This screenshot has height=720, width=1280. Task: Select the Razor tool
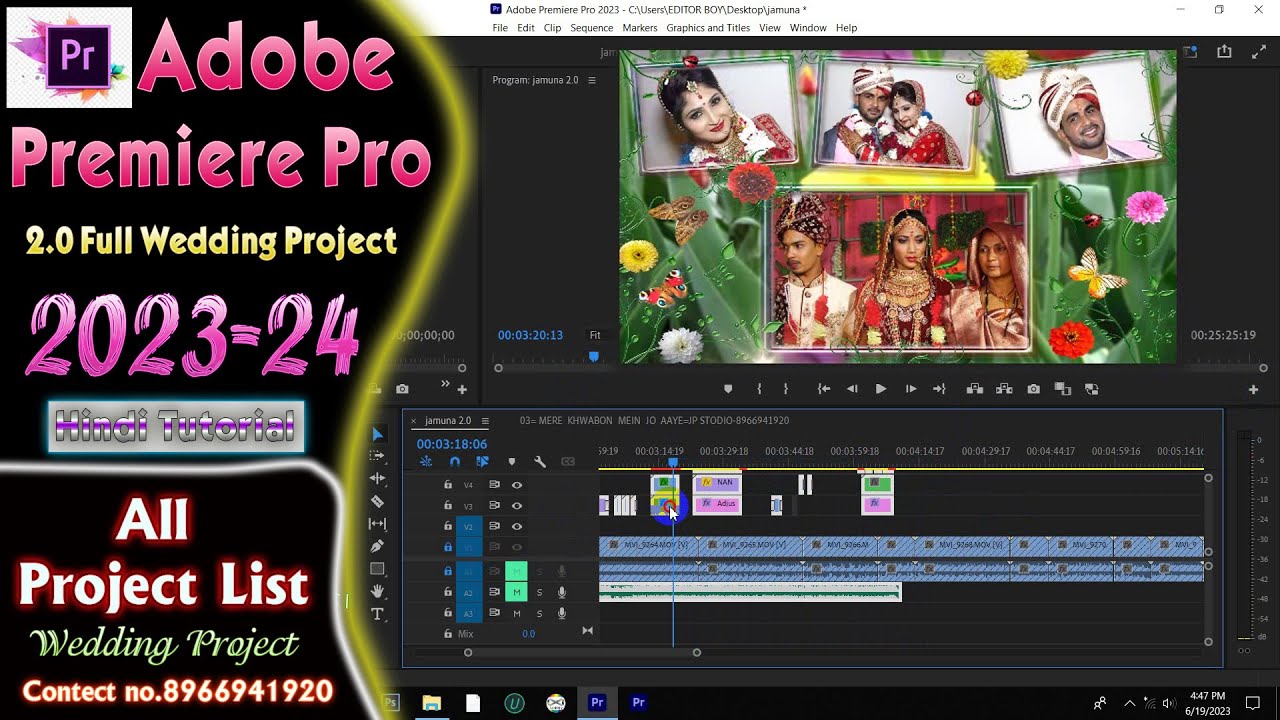[377, 501]
